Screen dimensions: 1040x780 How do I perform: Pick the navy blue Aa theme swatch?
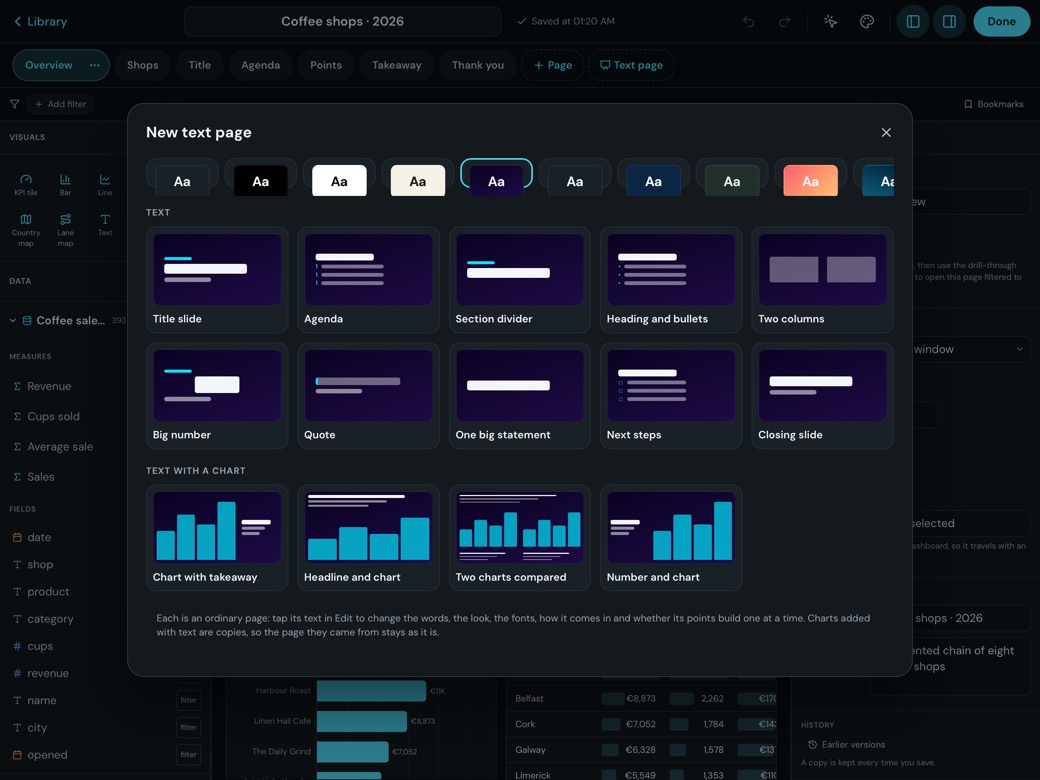point(653,178)
